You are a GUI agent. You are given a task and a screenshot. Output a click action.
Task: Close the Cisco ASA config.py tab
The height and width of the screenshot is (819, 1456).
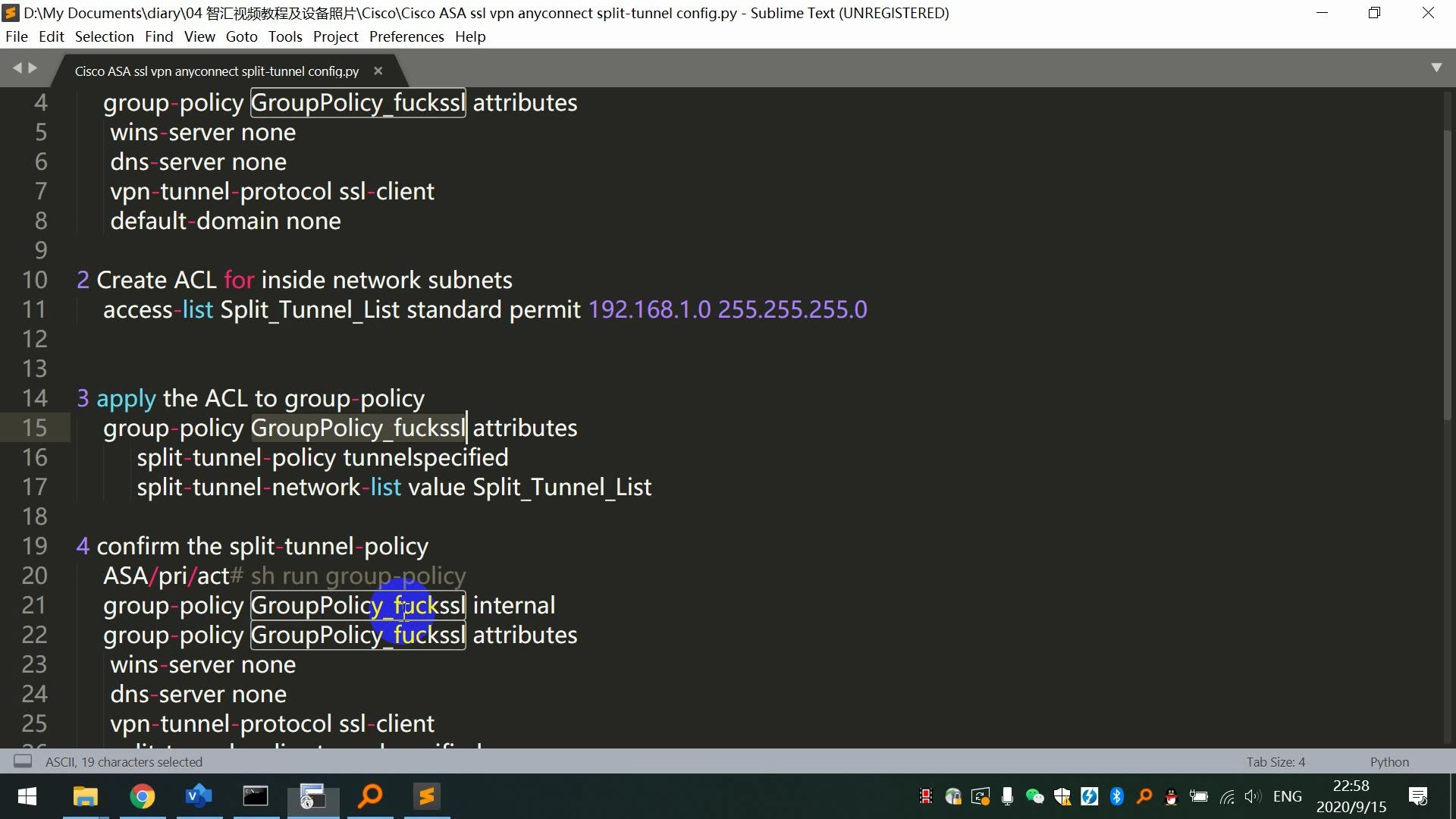[x=378, y=71]
